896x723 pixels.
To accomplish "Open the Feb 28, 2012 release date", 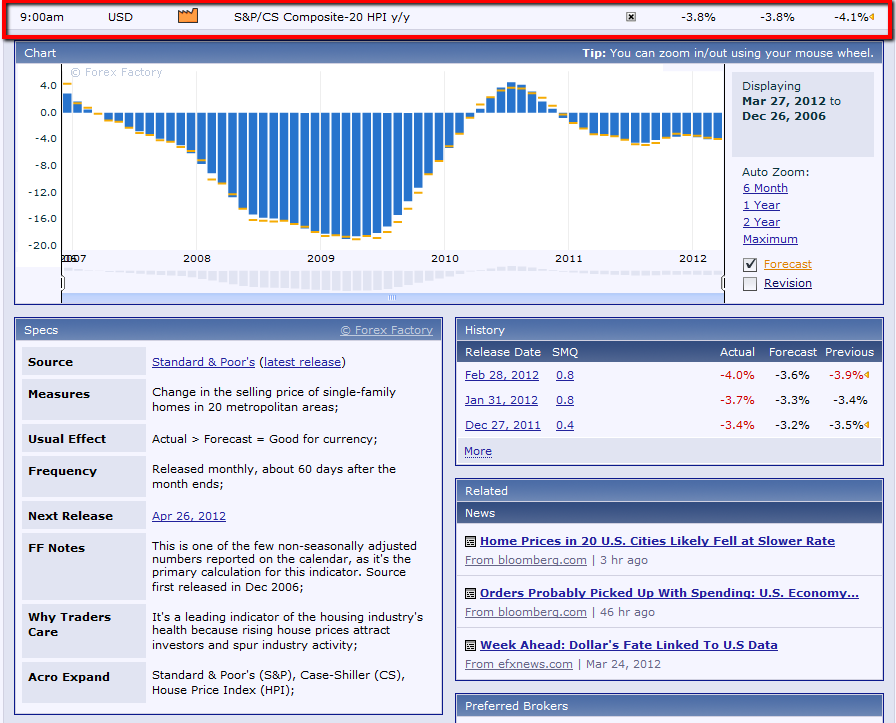I will click(502, 375).
